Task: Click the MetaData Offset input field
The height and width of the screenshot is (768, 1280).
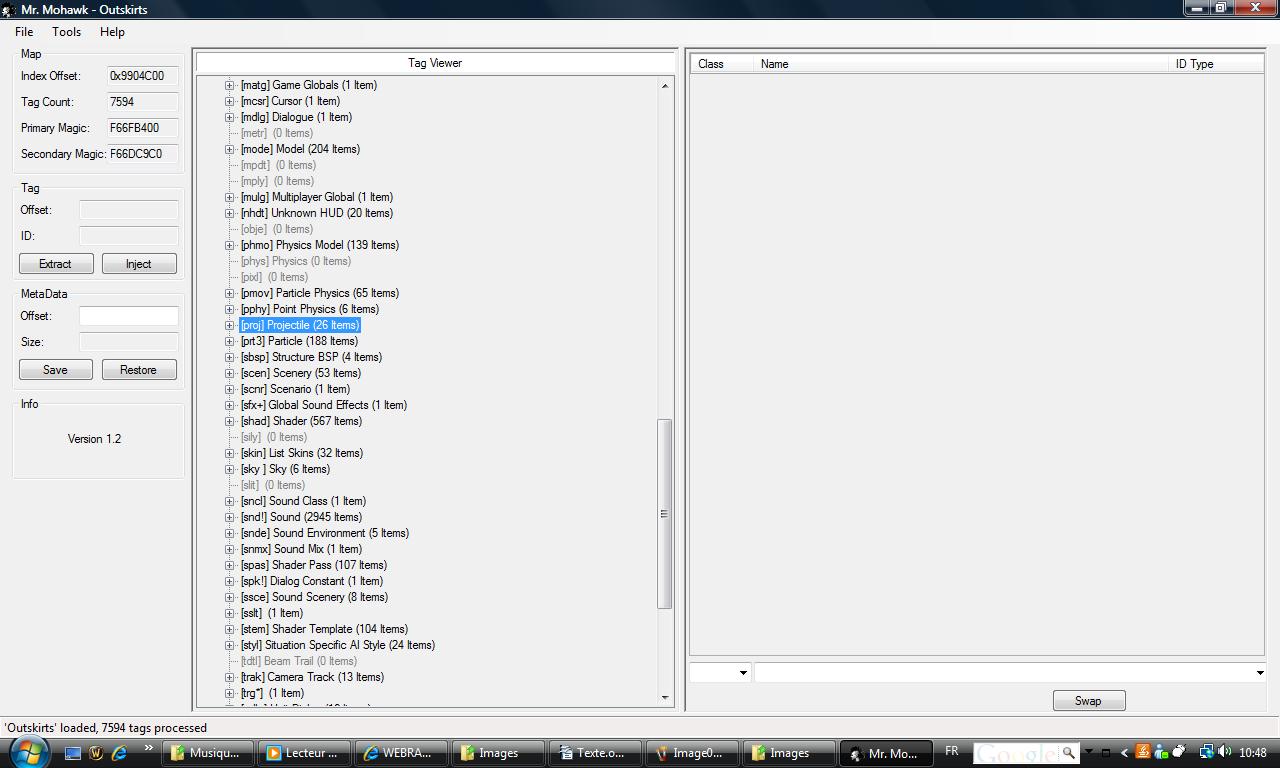Action: [128, 316]
